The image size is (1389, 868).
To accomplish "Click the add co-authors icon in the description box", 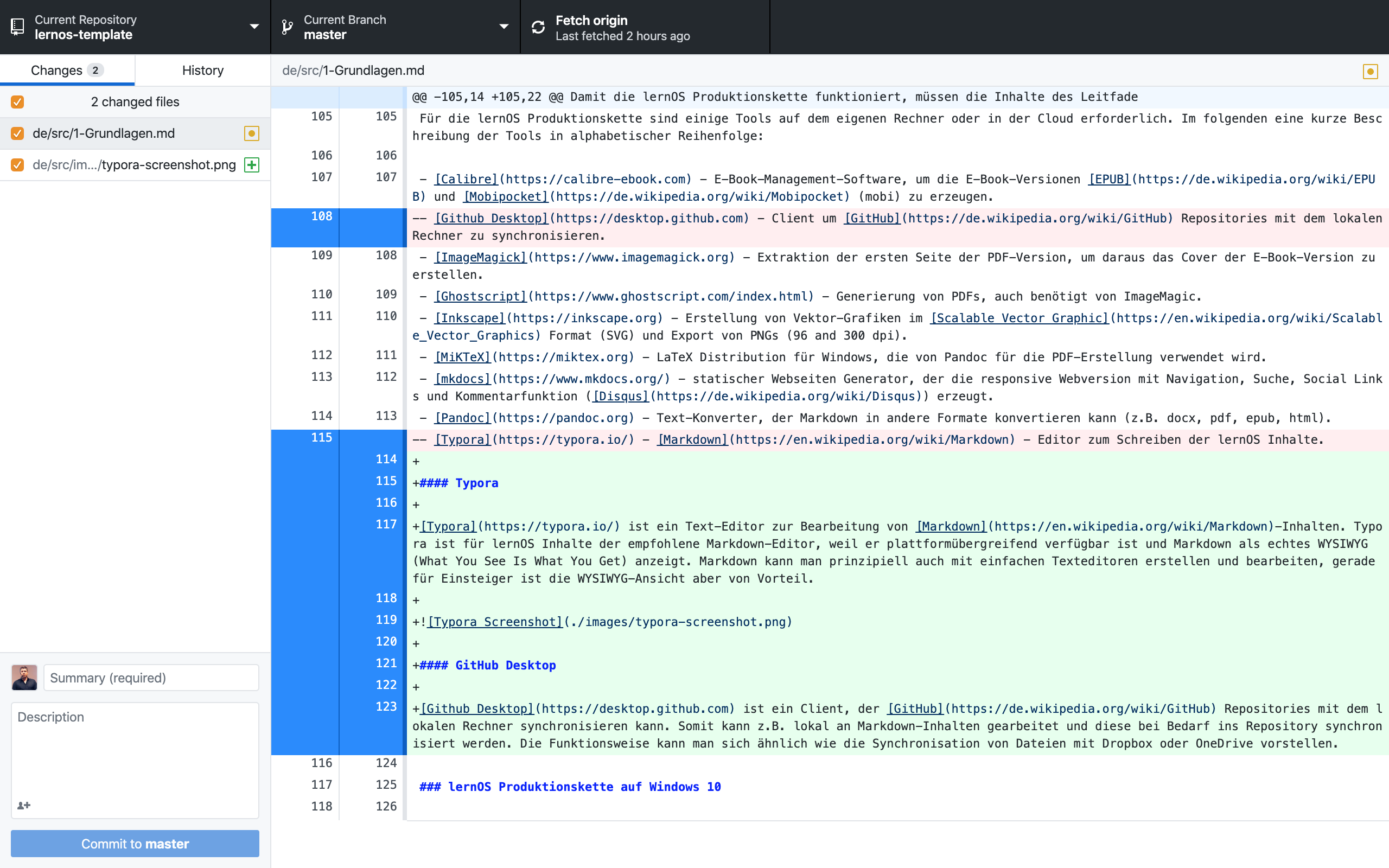I will coord(23,806).
